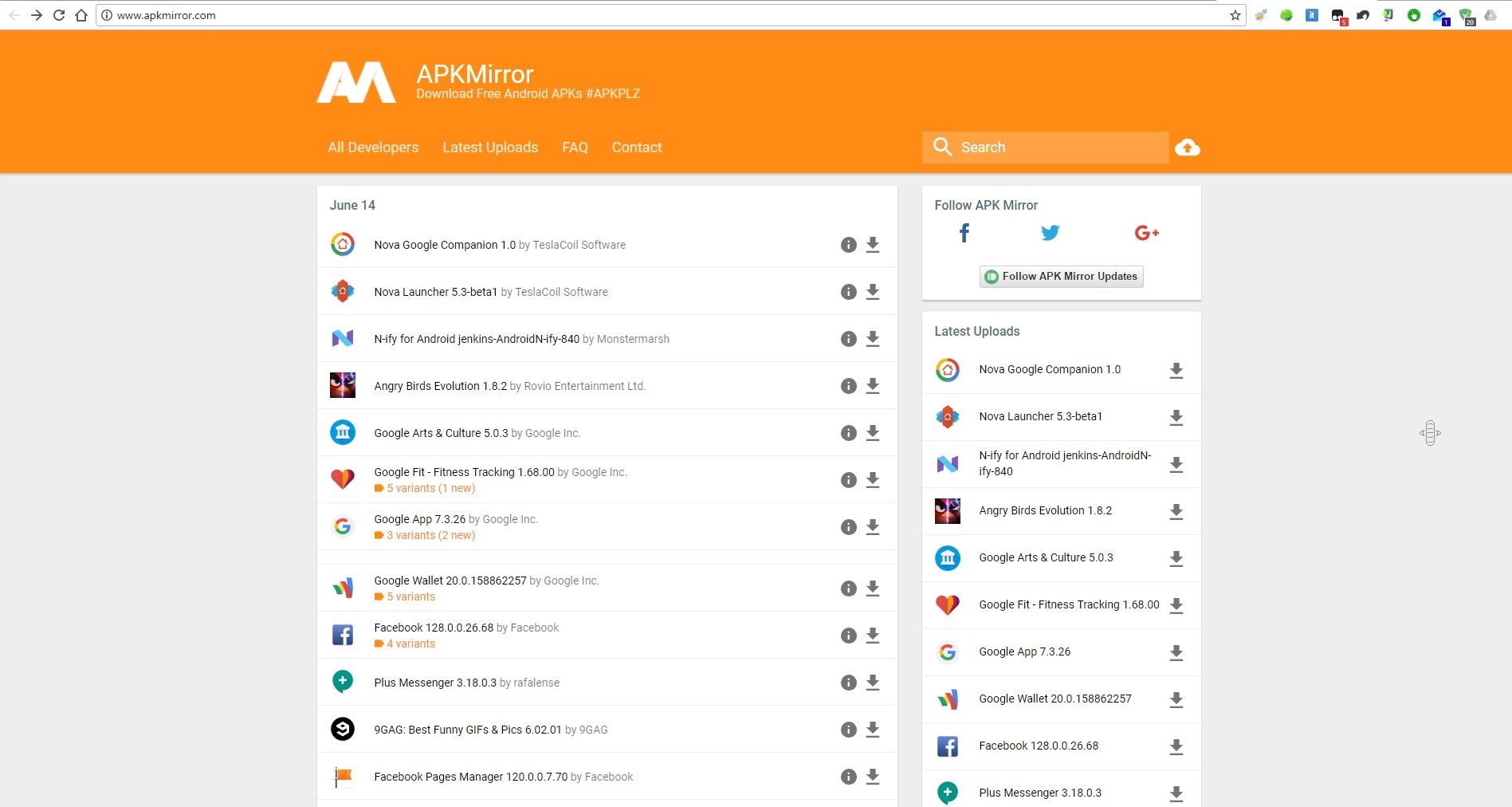This screenshot has width=1512, height=807.
Task: Expand Google Fit 5 variants list
Action: [x=430, y=488]
